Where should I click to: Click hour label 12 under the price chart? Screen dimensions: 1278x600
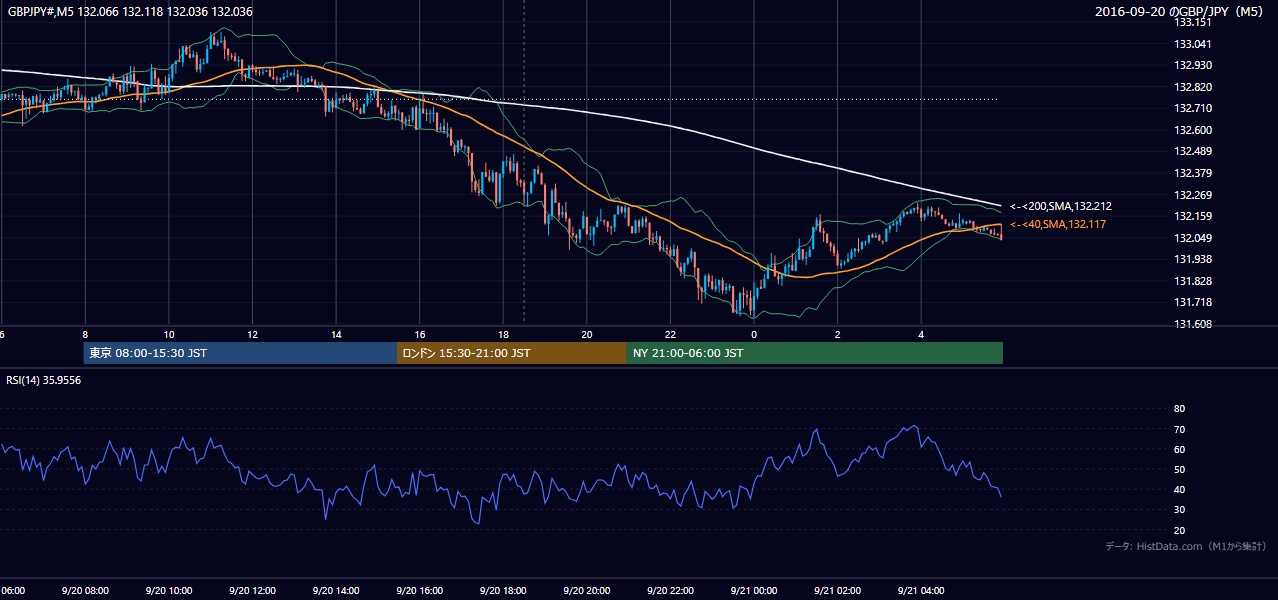pyautogui.click(x=252, y=335)
